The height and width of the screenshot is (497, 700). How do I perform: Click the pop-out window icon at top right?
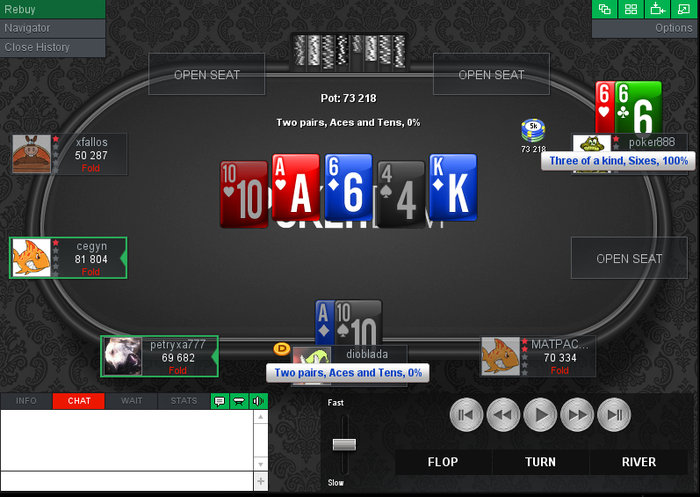click(684, 9)
